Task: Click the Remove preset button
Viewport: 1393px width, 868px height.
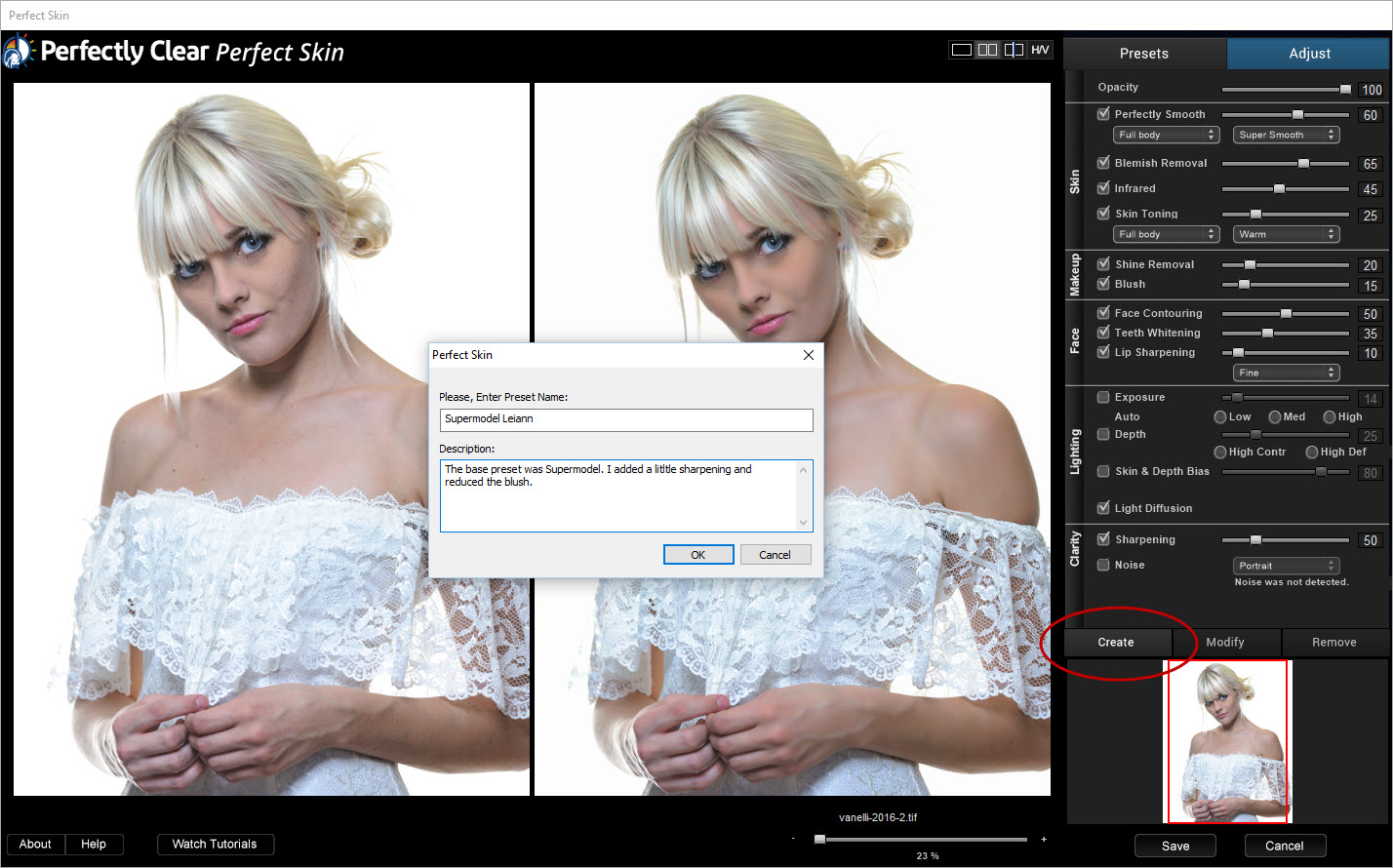Action: coord(1334,643)
